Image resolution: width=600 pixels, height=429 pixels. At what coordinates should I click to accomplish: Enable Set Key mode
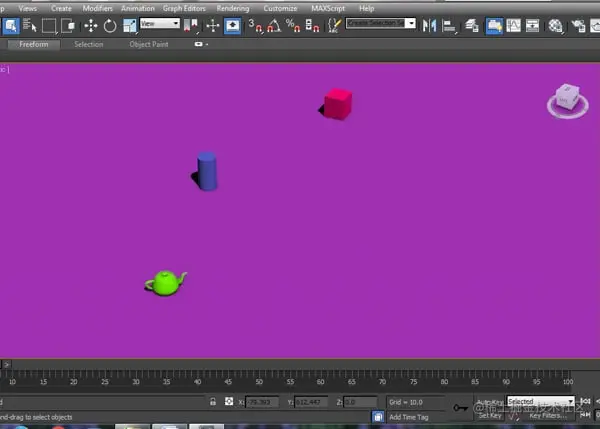pos(490,415)
